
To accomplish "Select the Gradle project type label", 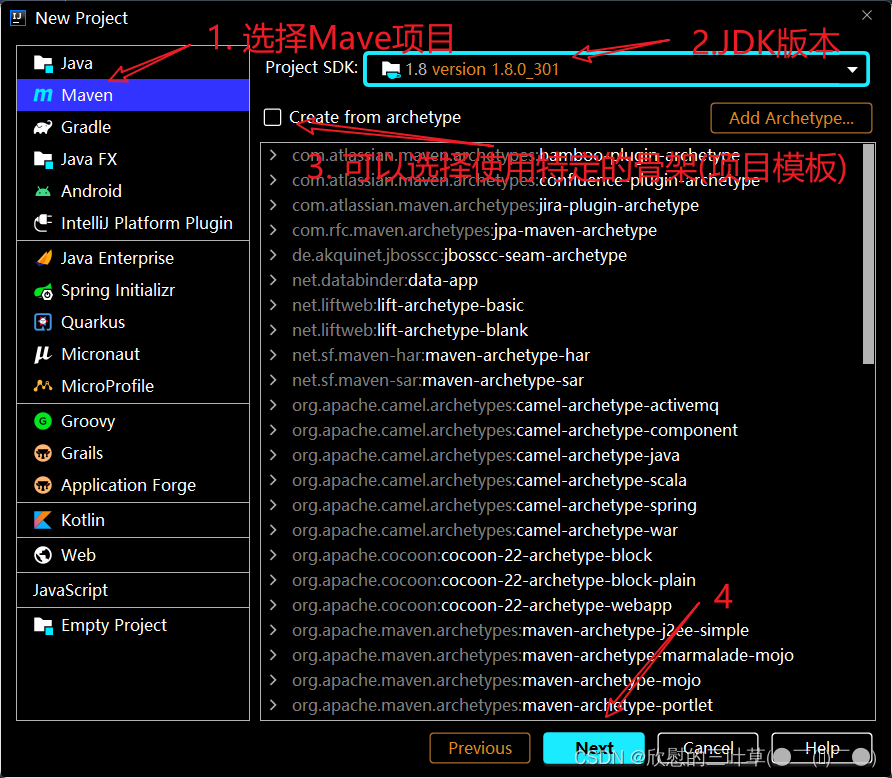I will tap(86, 127).
